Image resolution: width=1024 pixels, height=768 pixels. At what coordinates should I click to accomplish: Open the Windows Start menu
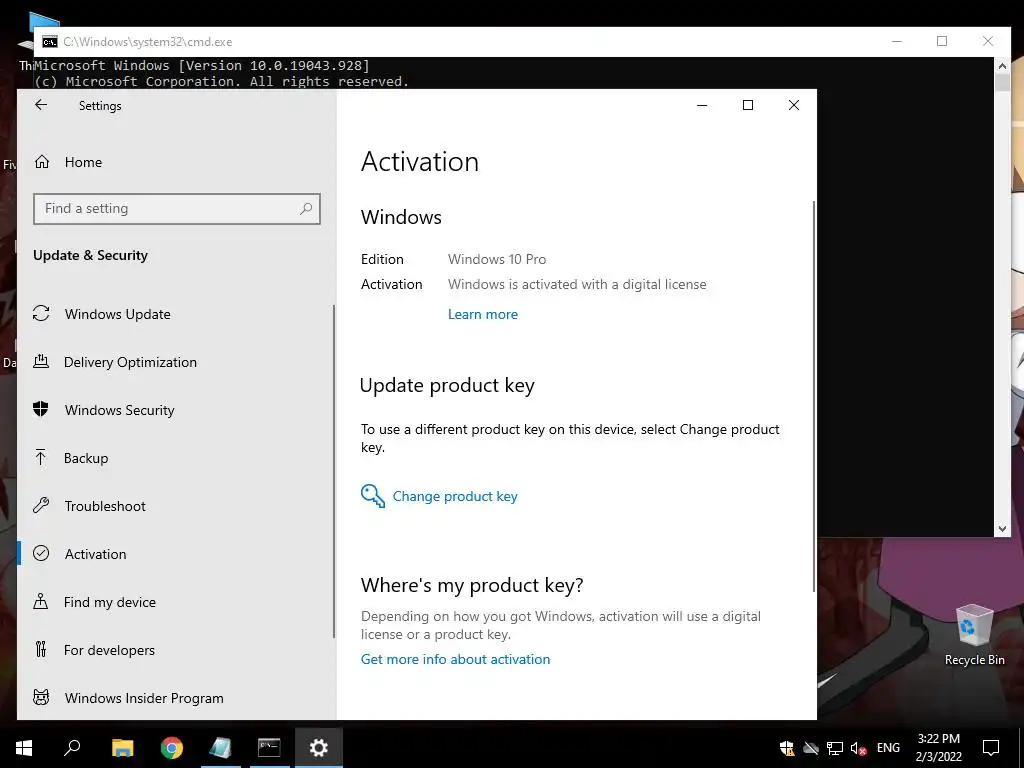point(24,748)
